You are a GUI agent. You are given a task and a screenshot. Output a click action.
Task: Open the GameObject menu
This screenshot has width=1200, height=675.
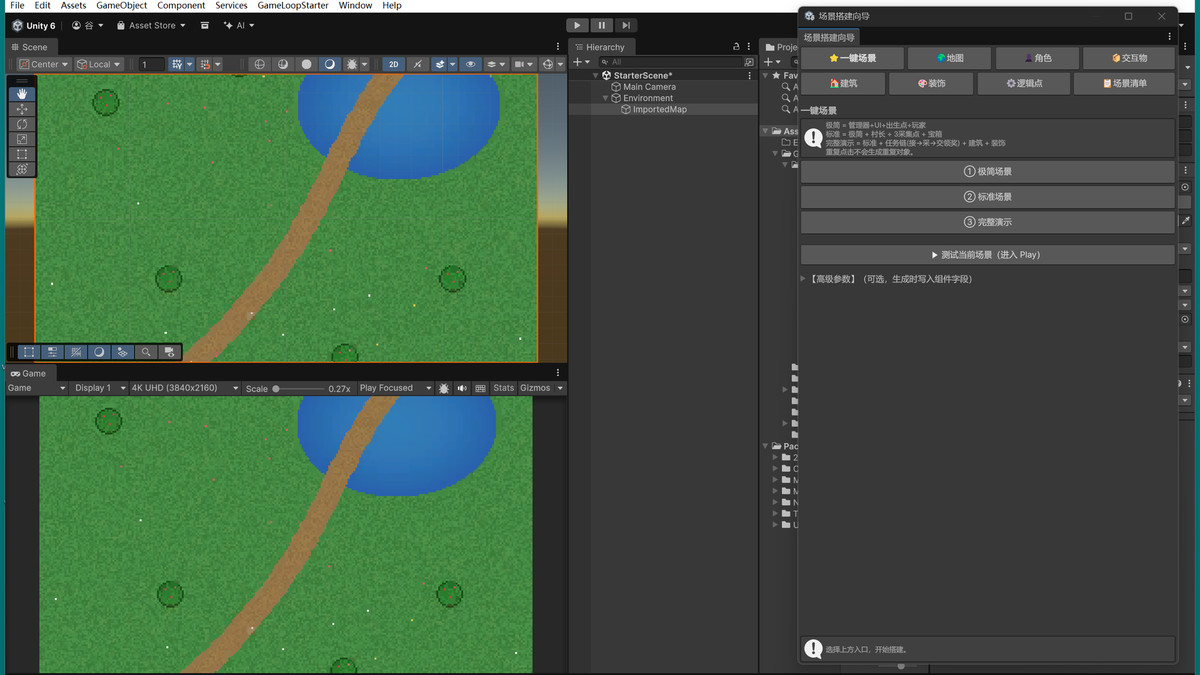(x=122, y=6)
